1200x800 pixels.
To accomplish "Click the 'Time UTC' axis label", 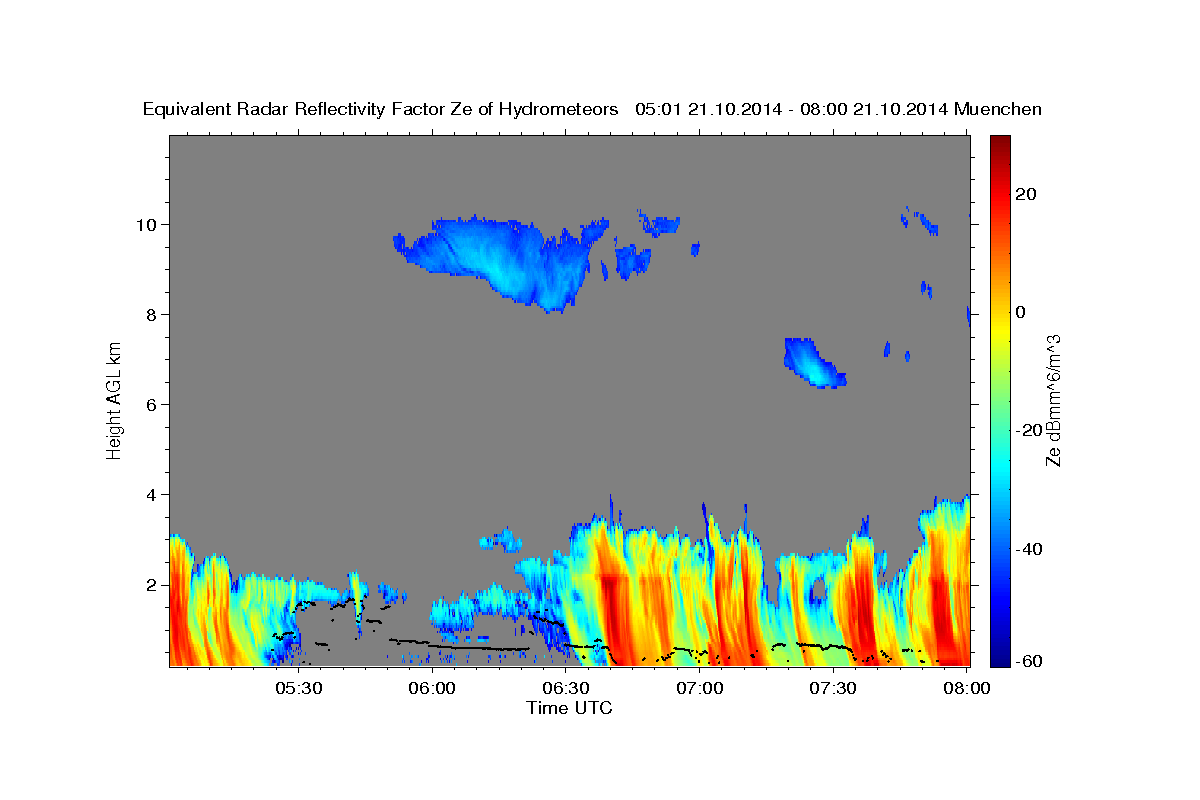I will [x=569, y=708].
